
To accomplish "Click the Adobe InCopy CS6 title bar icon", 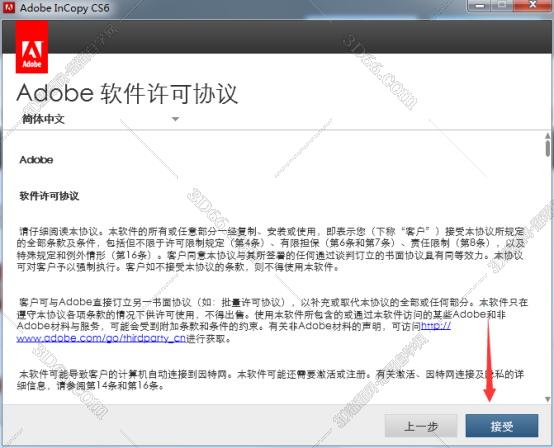I will coord(8,8).
